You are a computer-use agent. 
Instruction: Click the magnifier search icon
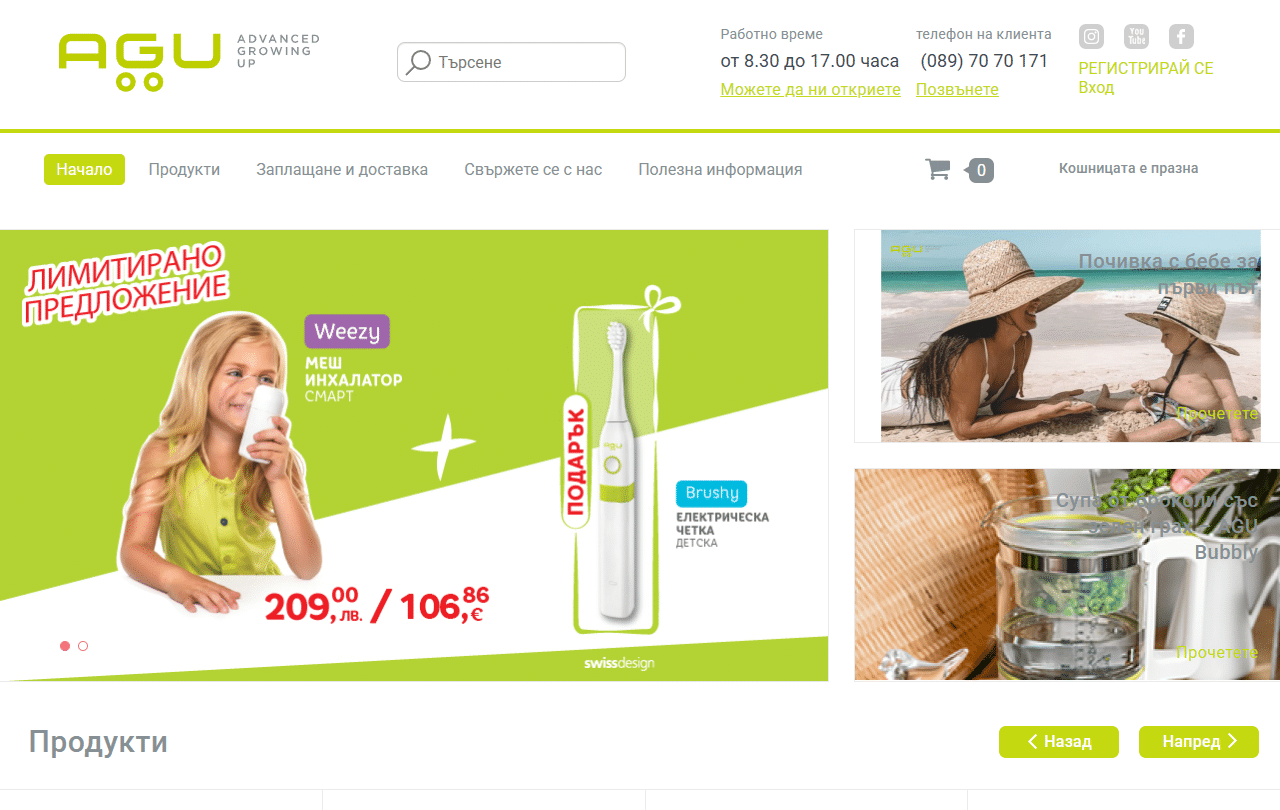tap(418, 62)
